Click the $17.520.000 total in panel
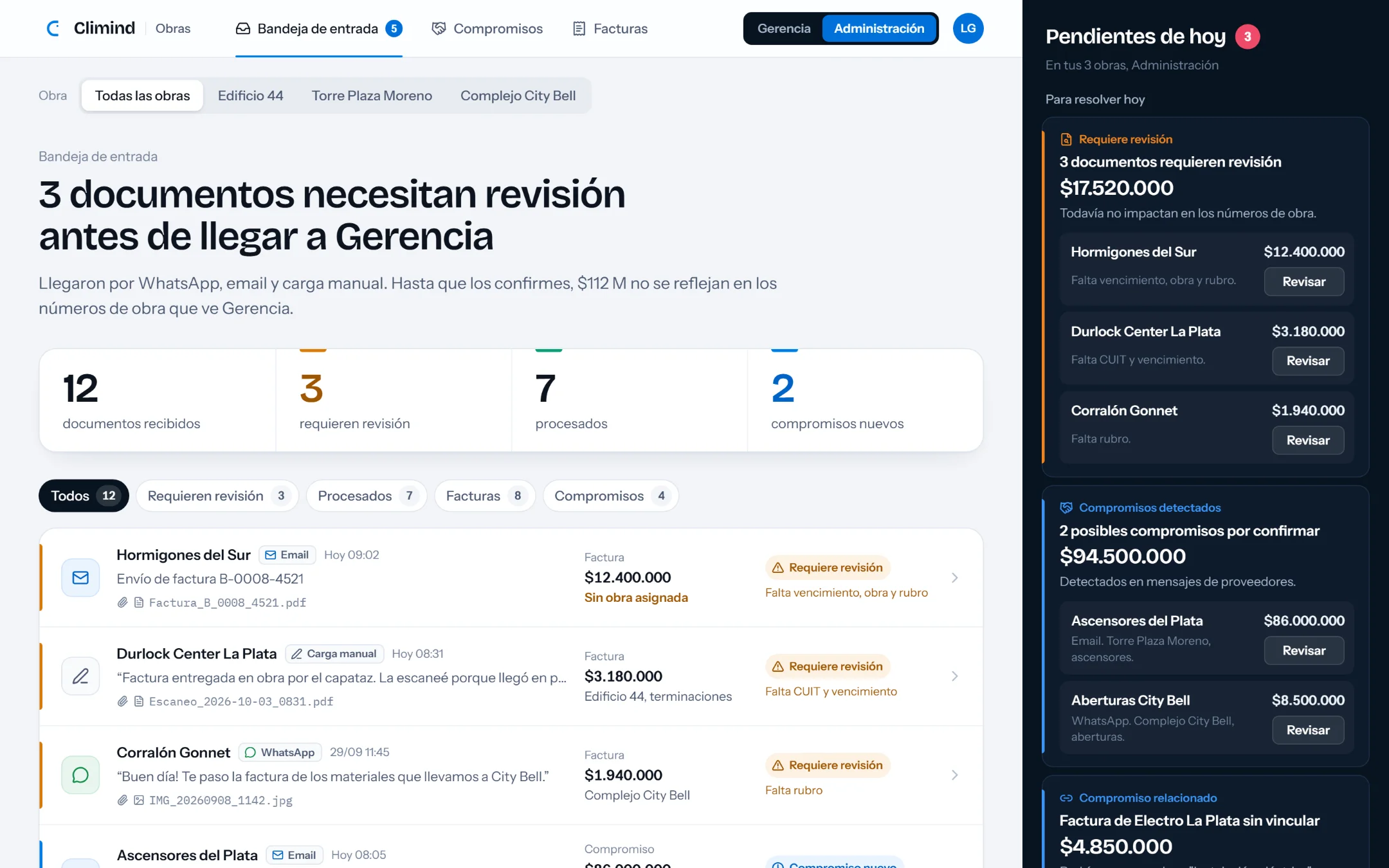This screenshot has height=868, width=1389. pyautogui.click(x=1116, y=188)
